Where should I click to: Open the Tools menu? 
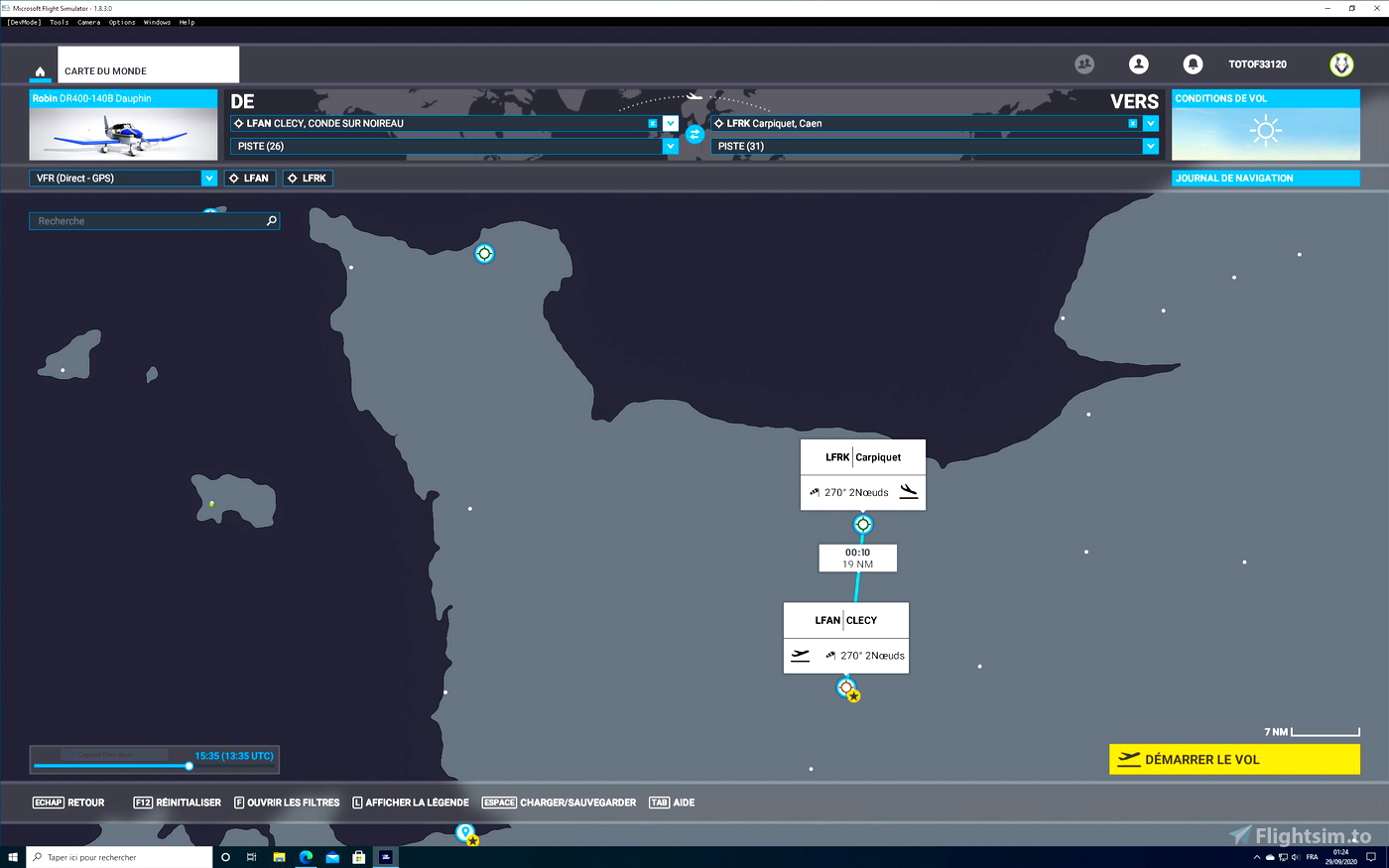(x=60, y=22)
